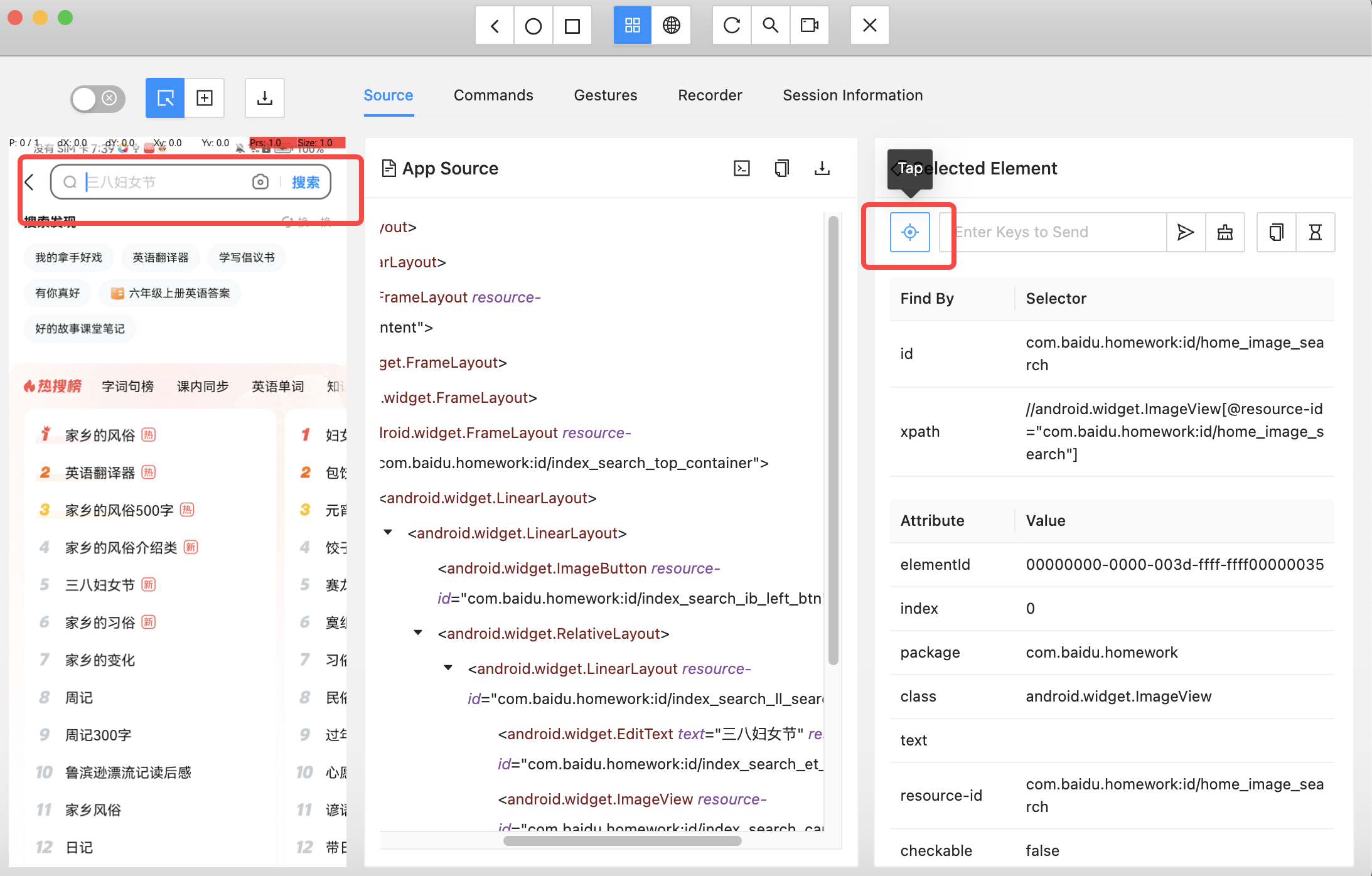Screen dimensions: 1372x876
Task: Open the Recorder tab
Action: pyautogui.click(x=709, y=95)
